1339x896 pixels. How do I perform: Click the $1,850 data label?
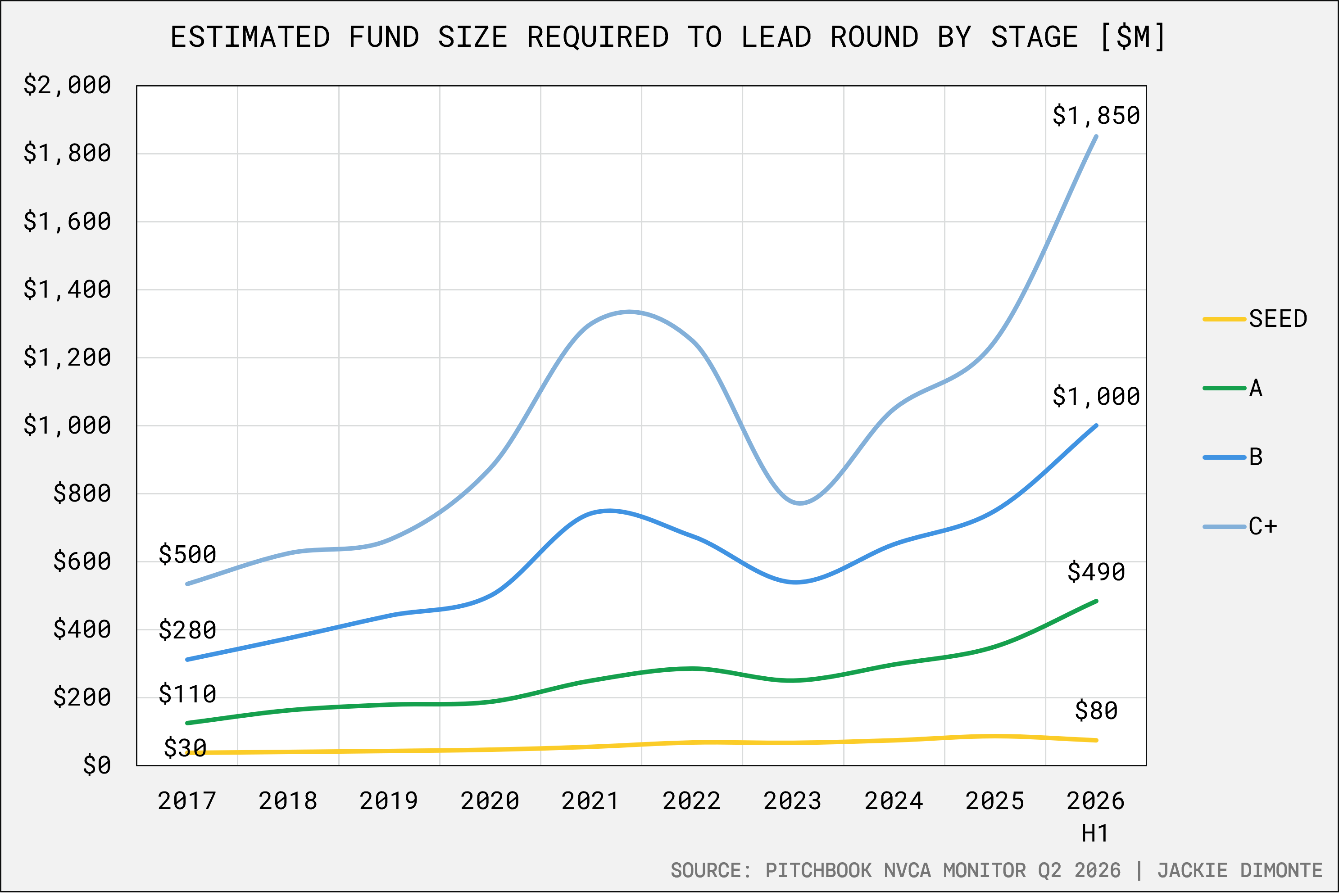[1096, 115]
